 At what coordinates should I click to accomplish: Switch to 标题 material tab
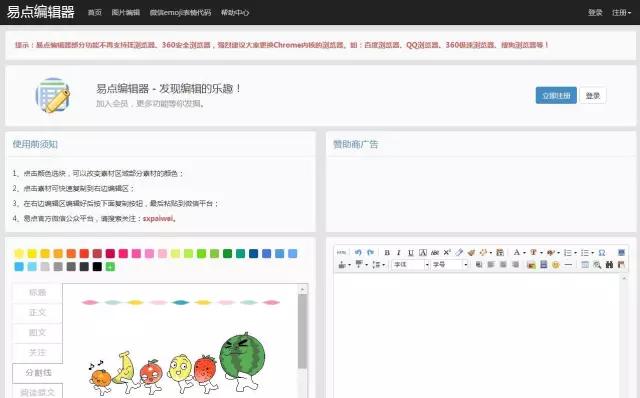click(38, 292)
